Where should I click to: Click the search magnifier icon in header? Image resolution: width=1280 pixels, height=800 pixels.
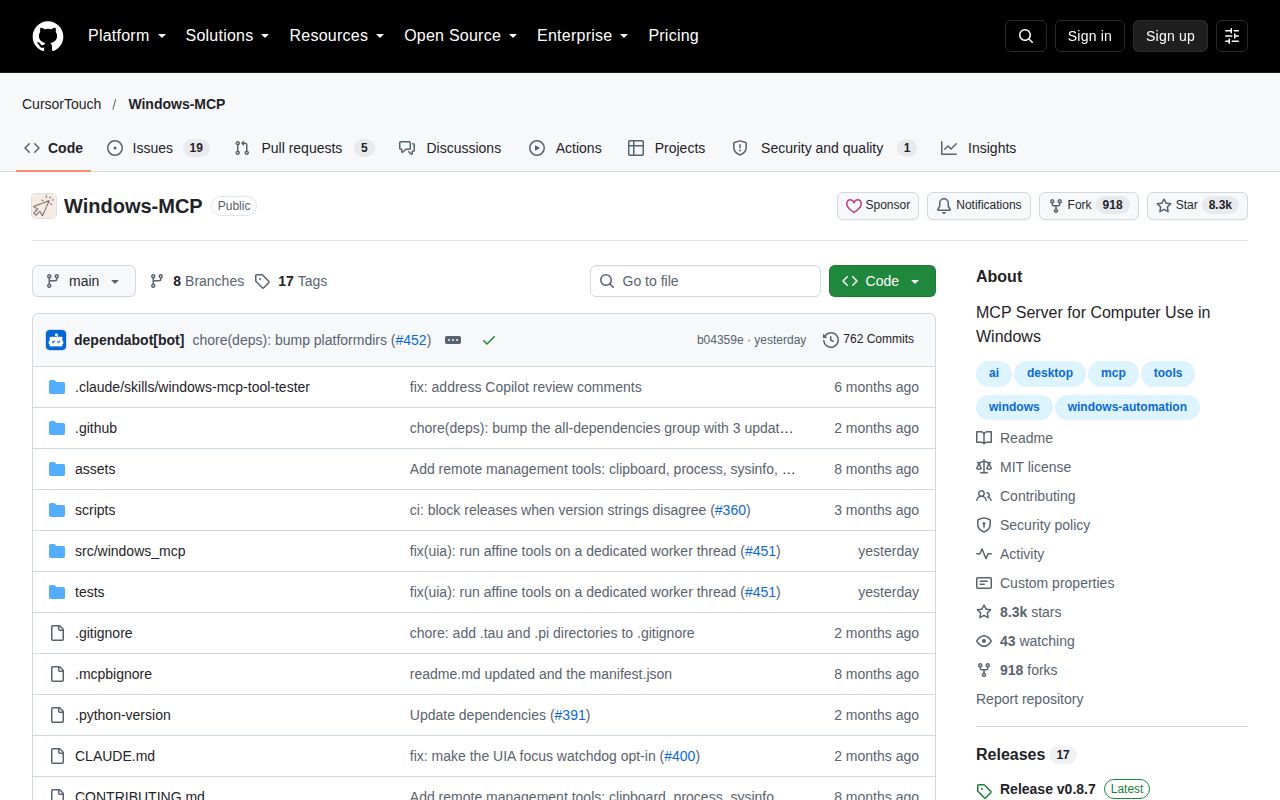click(1025, 36)
